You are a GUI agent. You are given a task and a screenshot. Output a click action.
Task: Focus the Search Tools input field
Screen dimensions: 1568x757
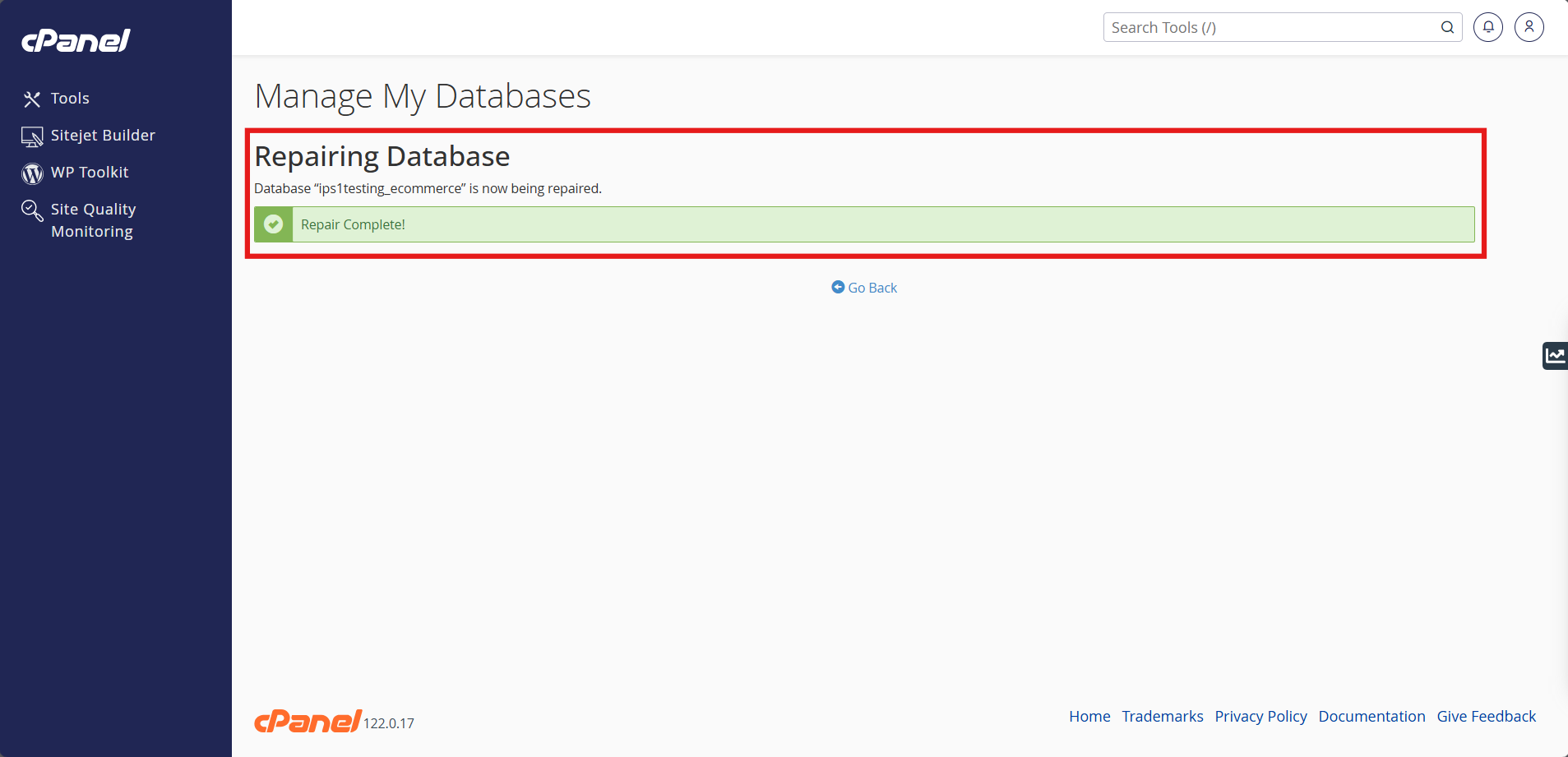[1270, 27]
